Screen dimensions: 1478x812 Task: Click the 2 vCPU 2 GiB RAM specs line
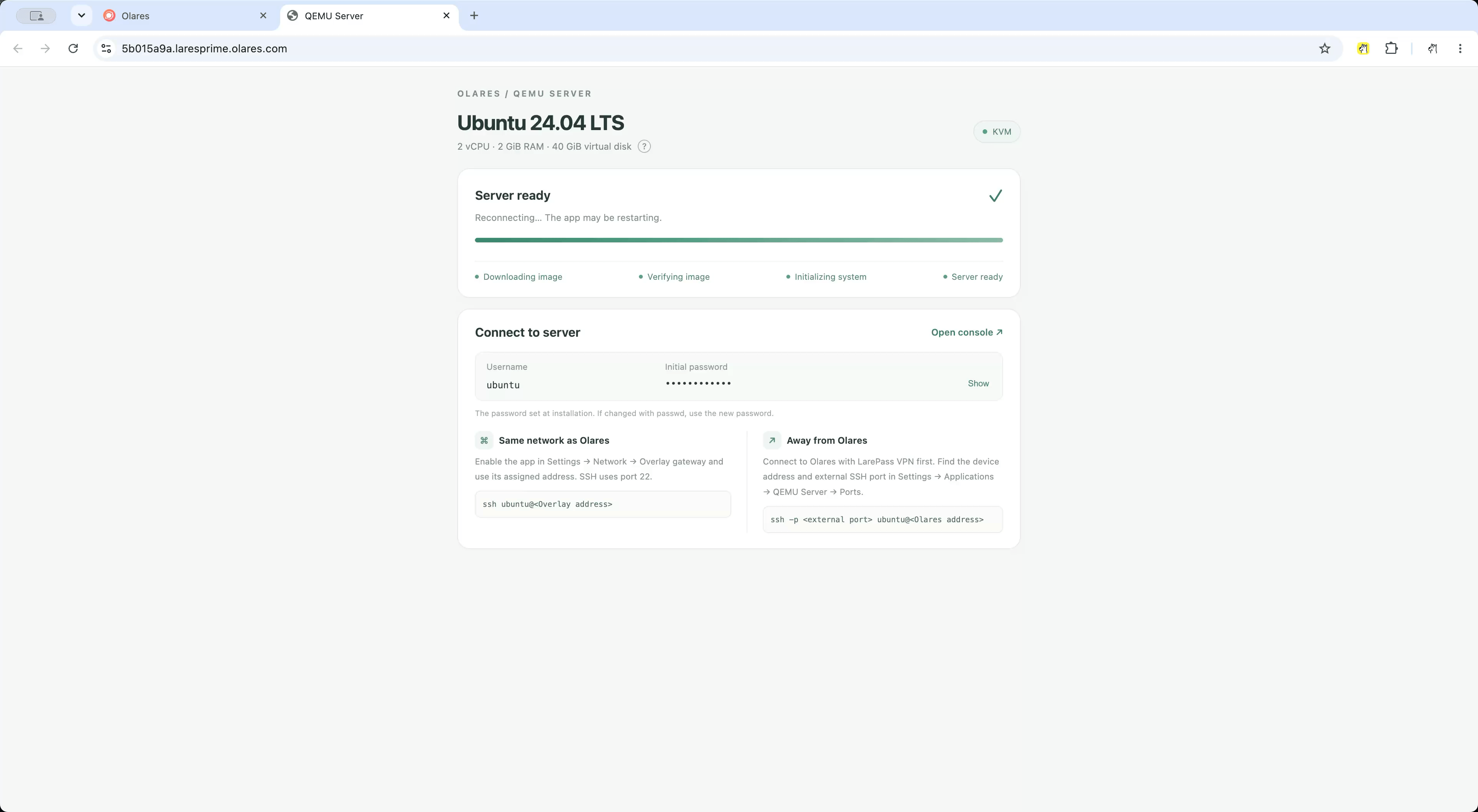coord(544,146)
